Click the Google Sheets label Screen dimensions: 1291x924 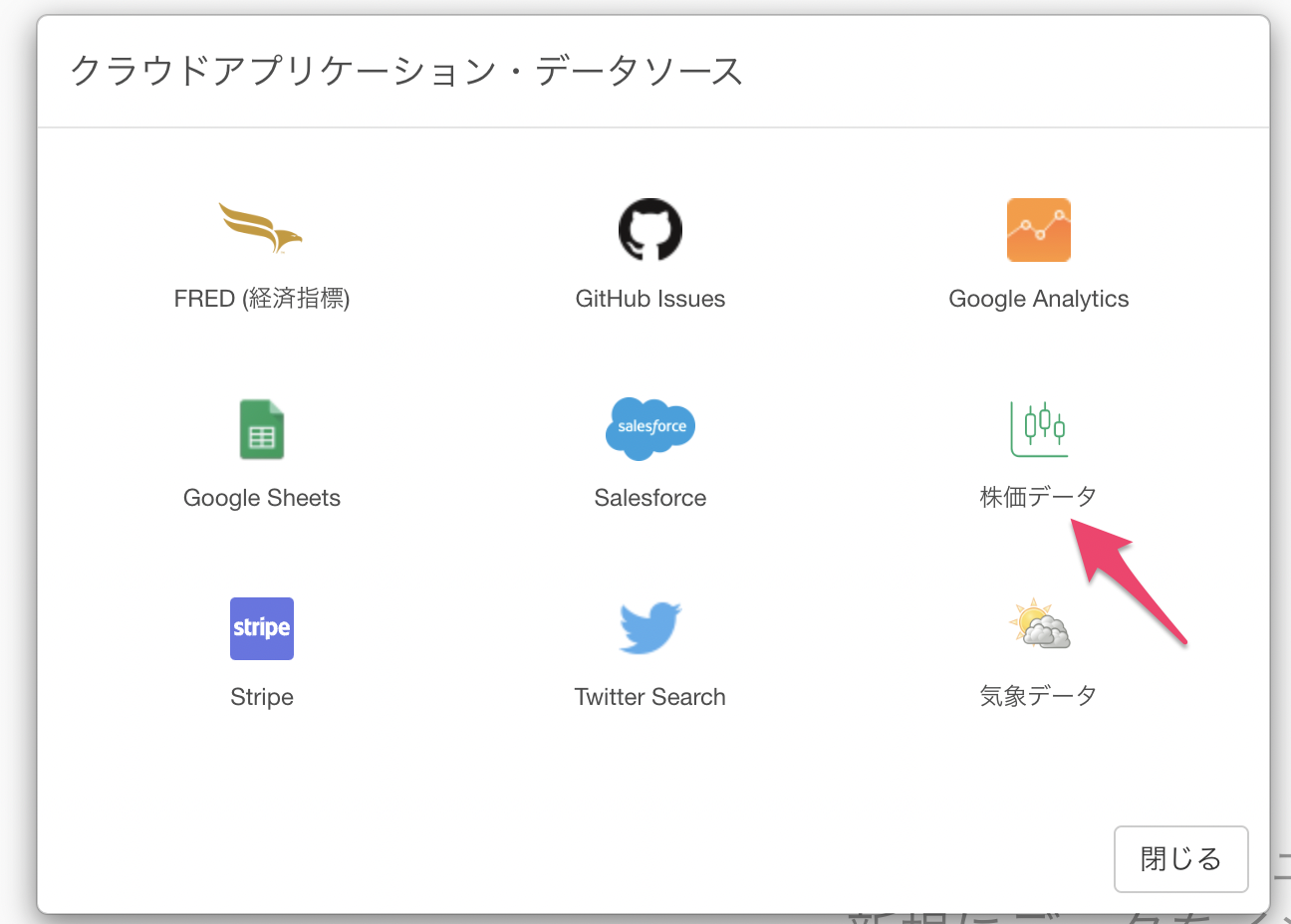coord(262,498)
